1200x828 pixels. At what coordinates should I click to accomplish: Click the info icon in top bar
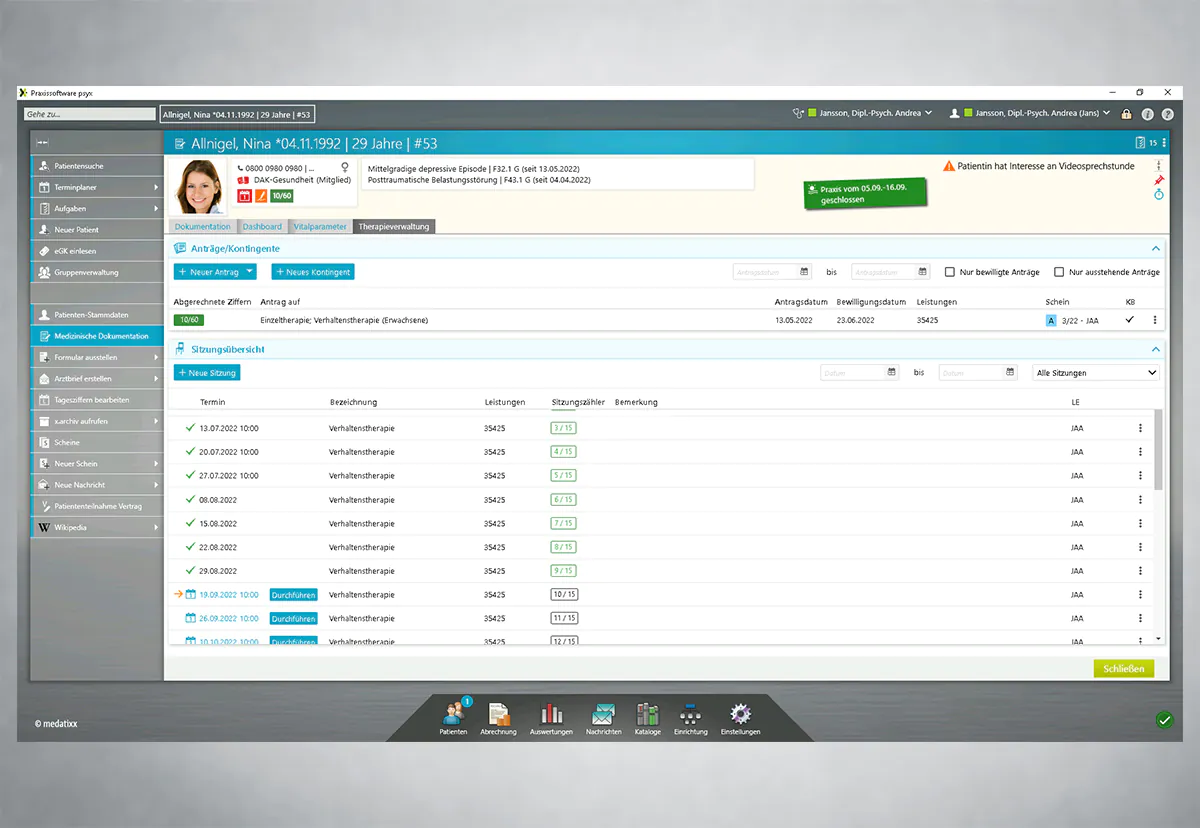(1147, 114)
